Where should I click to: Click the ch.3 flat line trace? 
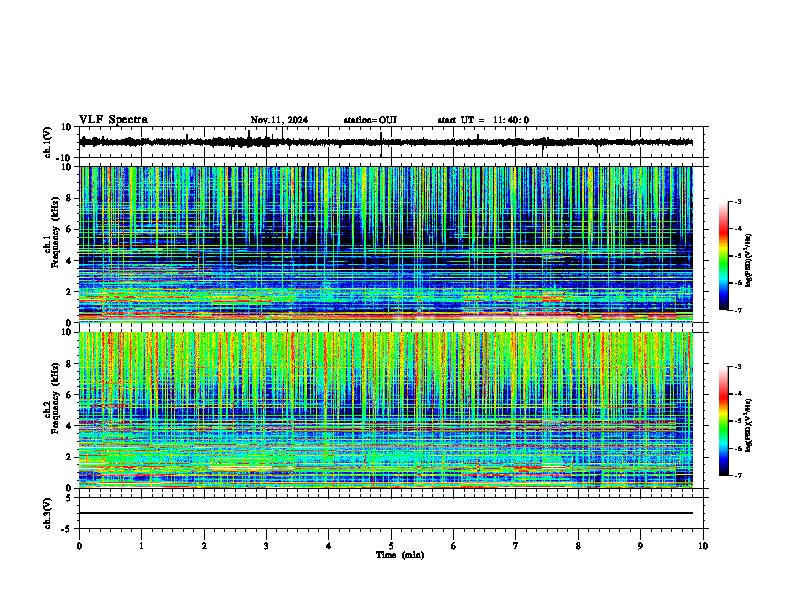pyautogui.click(x=386, y=513)
